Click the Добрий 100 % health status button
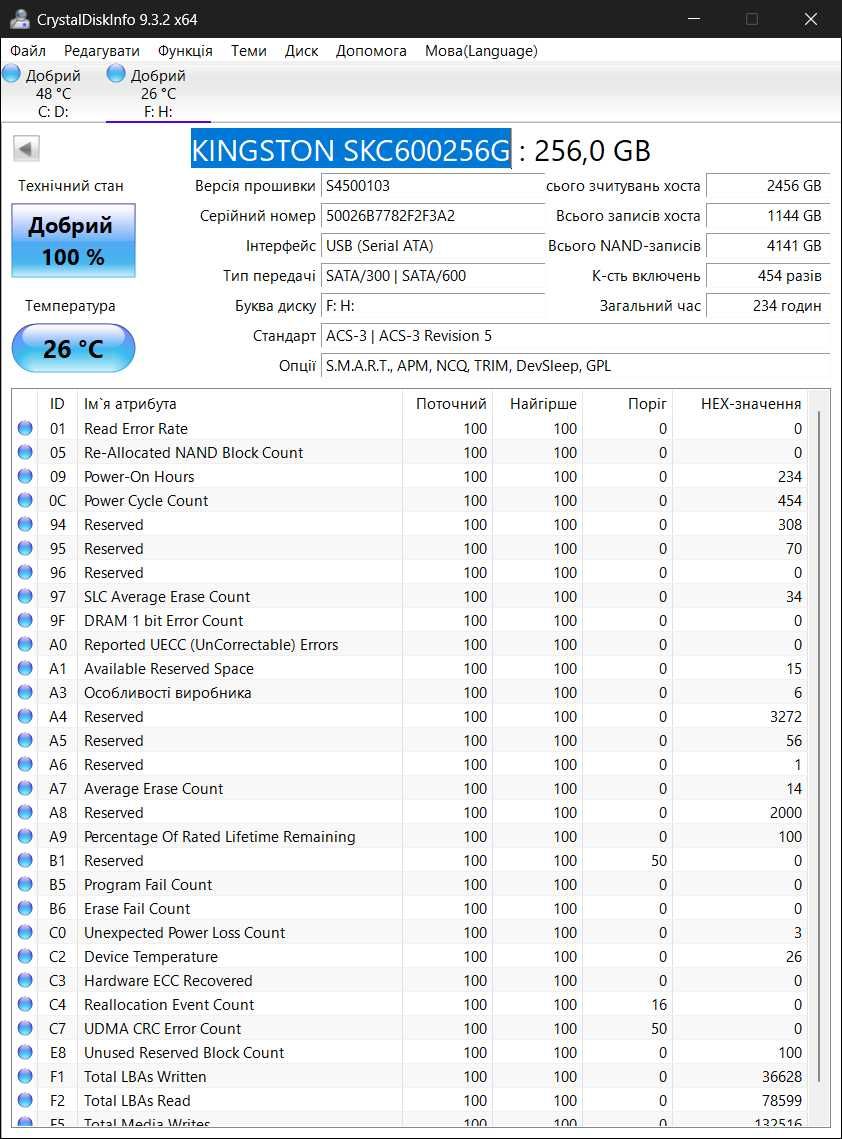The height and width of the screenshot is (1139, 842). (73, 240)
